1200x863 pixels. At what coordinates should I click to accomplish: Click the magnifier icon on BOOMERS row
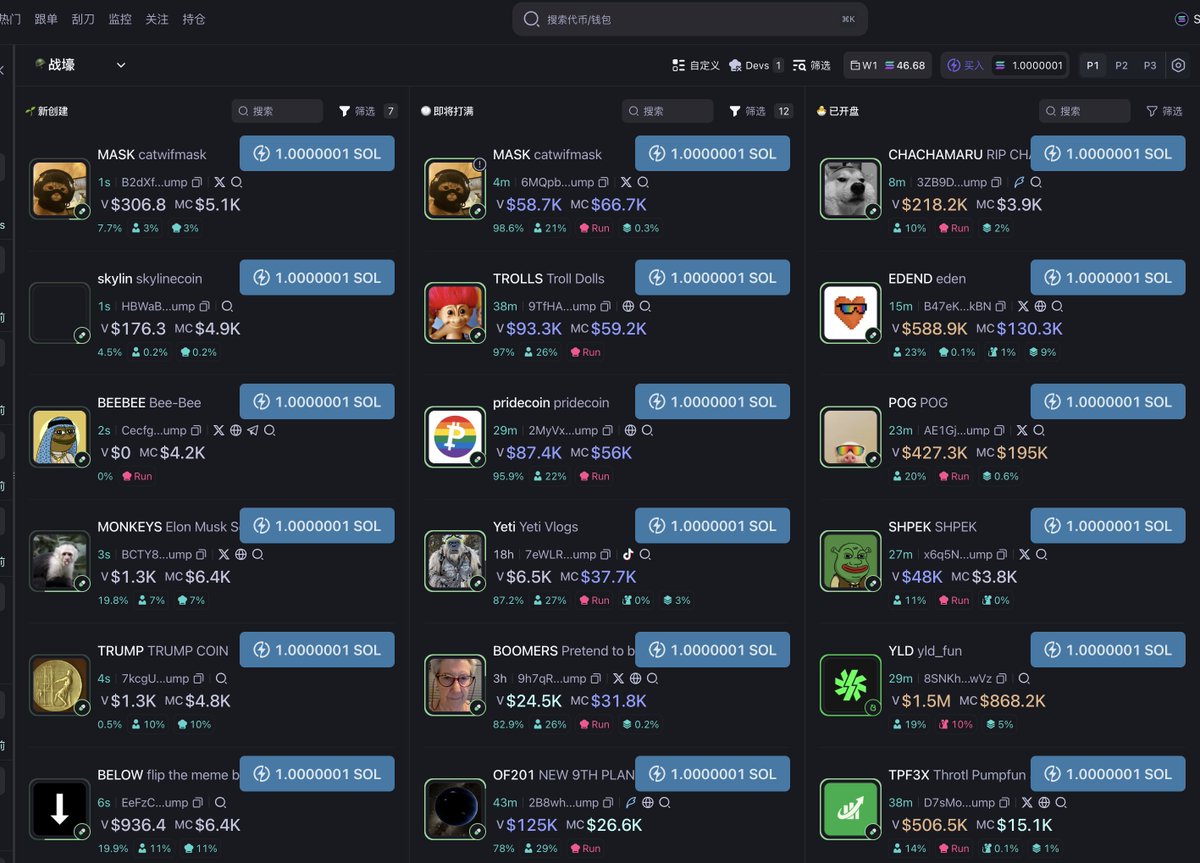point(652,678)
